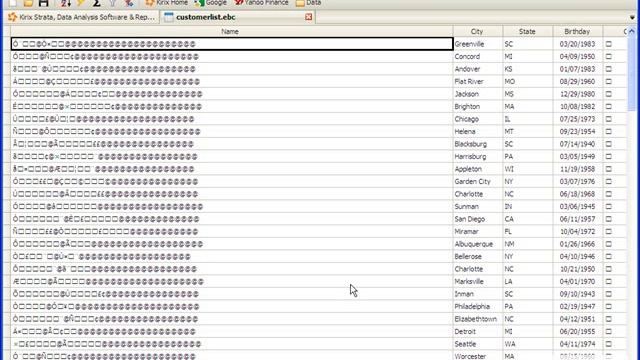Screen dimensions: 640x360
Task: Select the Detroit city cell
Action: pos(478,331)
